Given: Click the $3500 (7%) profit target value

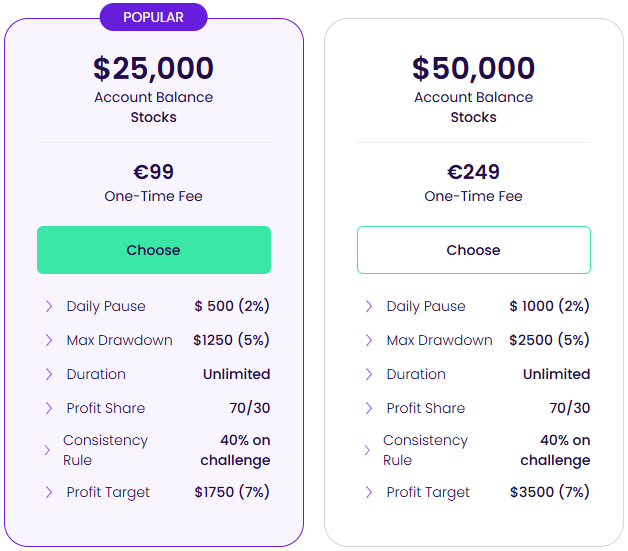Looking at the screenshot, I should [x=549, y=492].
